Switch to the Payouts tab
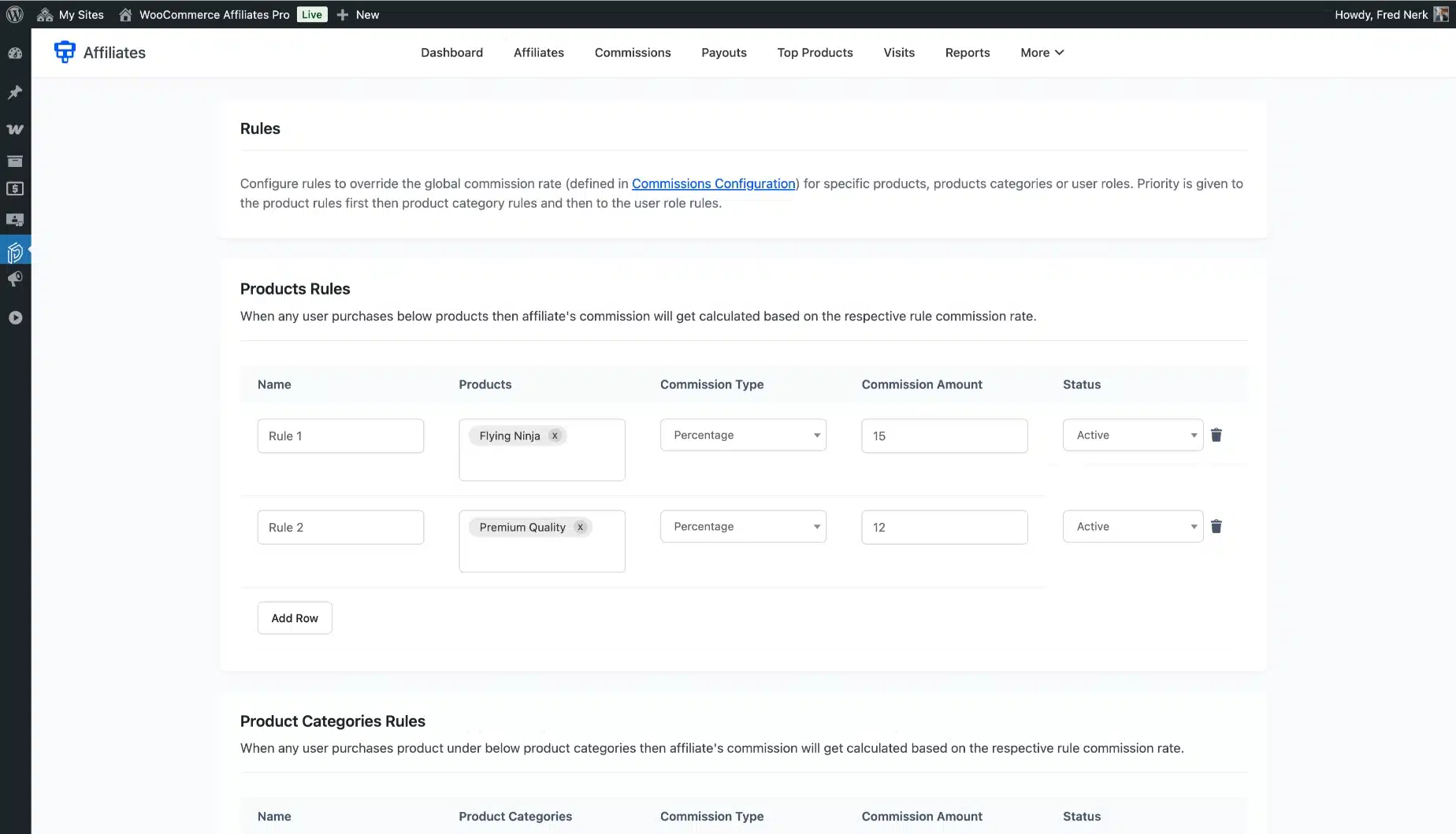 723,53
